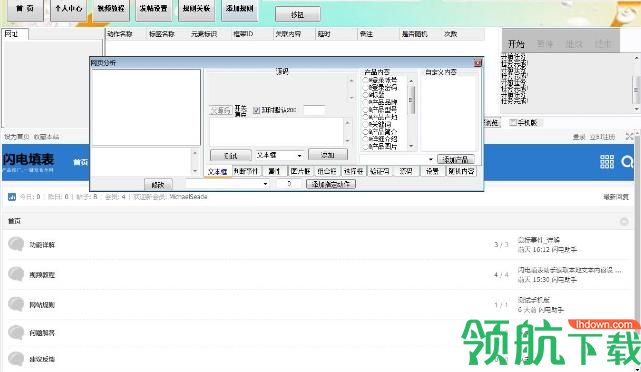Click the chat bubble icon beside 视频教程 forum
The image size is (641, 372).
coord(16,274)
